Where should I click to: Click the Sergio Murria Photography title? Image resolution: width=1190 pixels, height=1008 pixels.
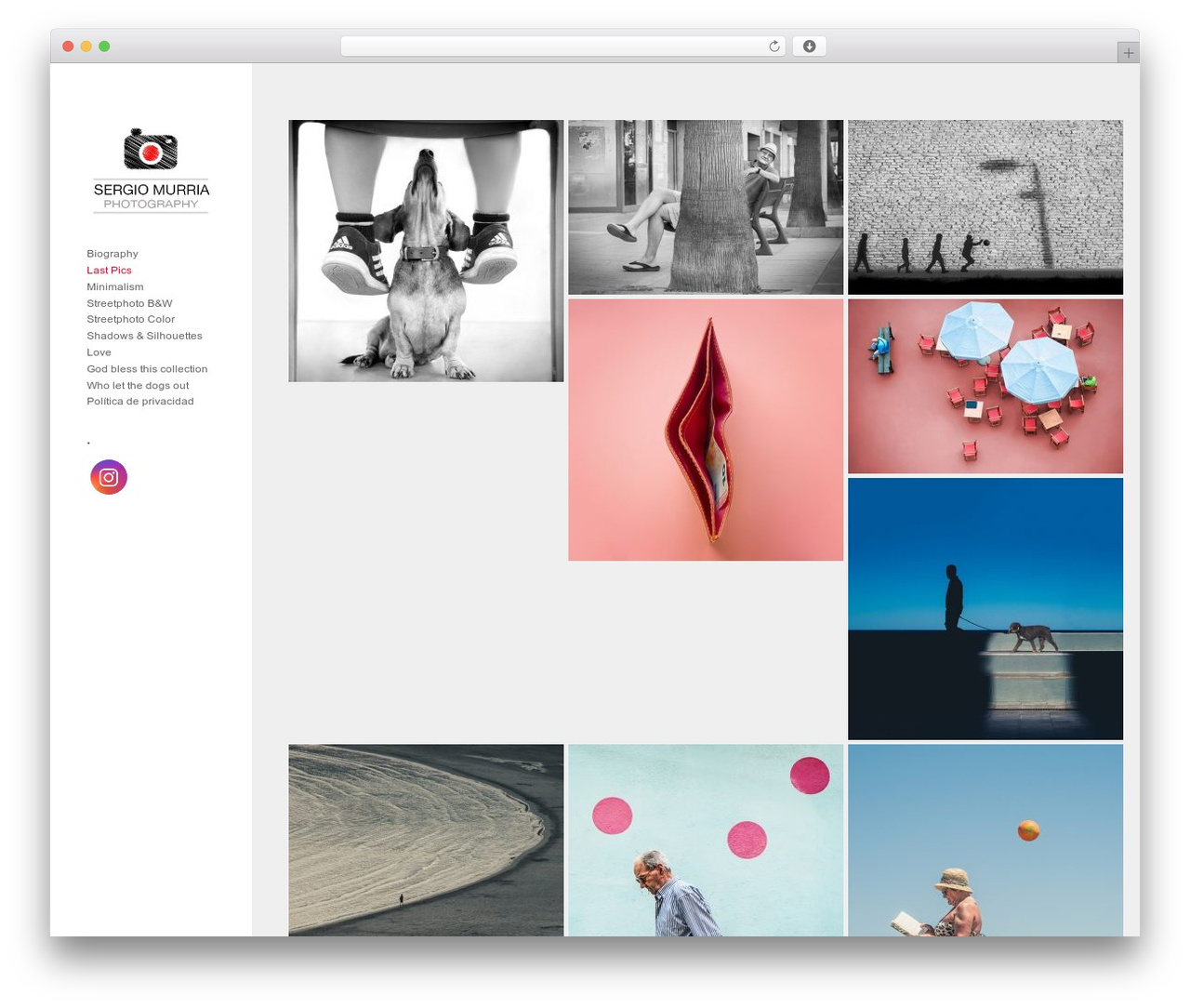(151, 196)
